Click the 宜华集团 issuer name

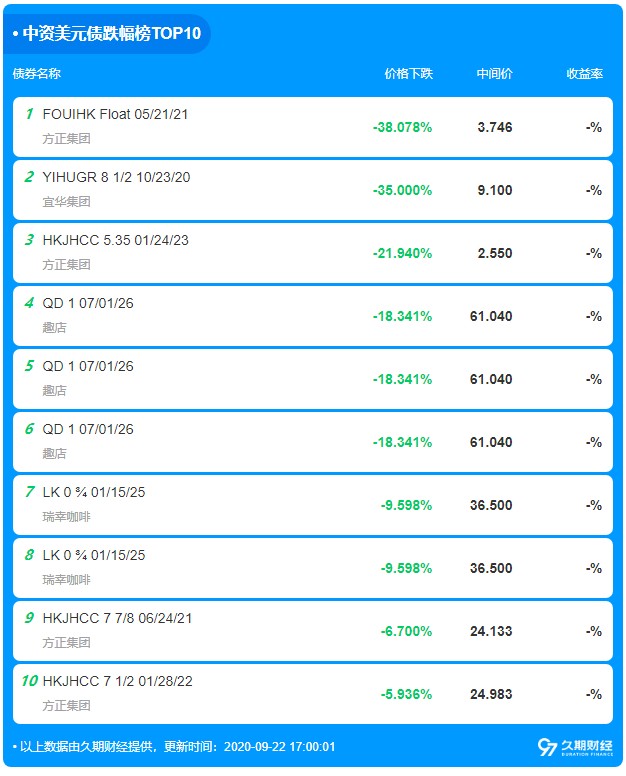click(66, 201)
